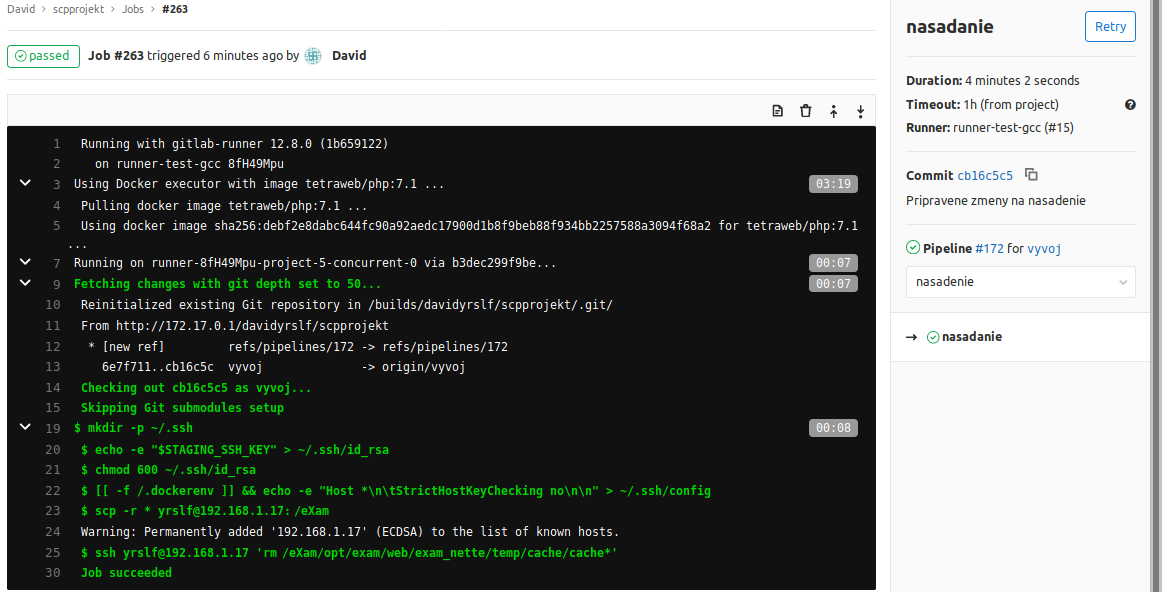The width and height of the screenshot is (1162, 592).
Task: Show the complete raw job log
Action: 777,111
